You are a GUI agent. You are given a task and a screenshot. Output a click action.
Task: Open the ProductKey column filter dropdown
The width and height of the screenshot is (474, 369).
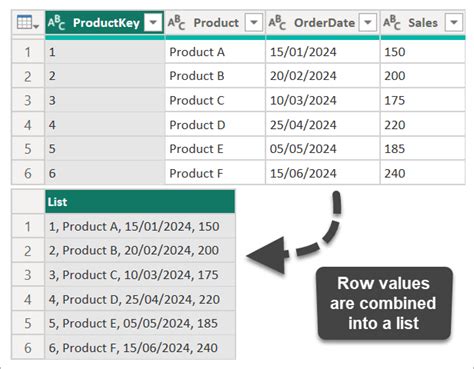click(x=153, y=22)
